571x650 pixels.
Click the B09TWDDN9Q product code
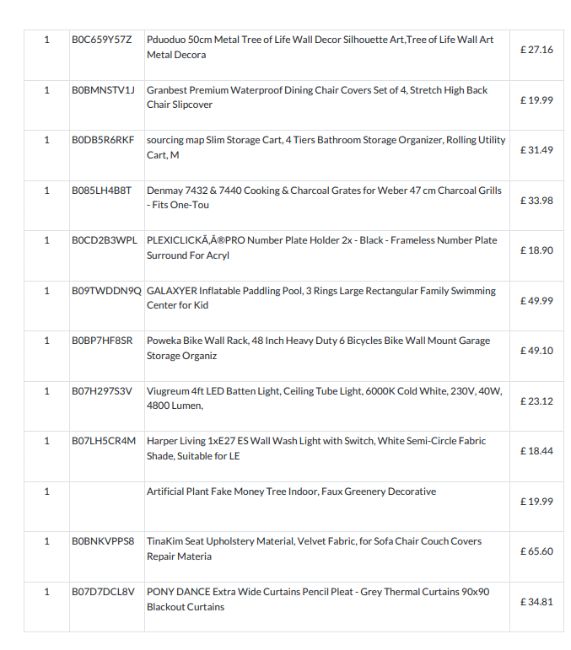click(x=107, y=291)
